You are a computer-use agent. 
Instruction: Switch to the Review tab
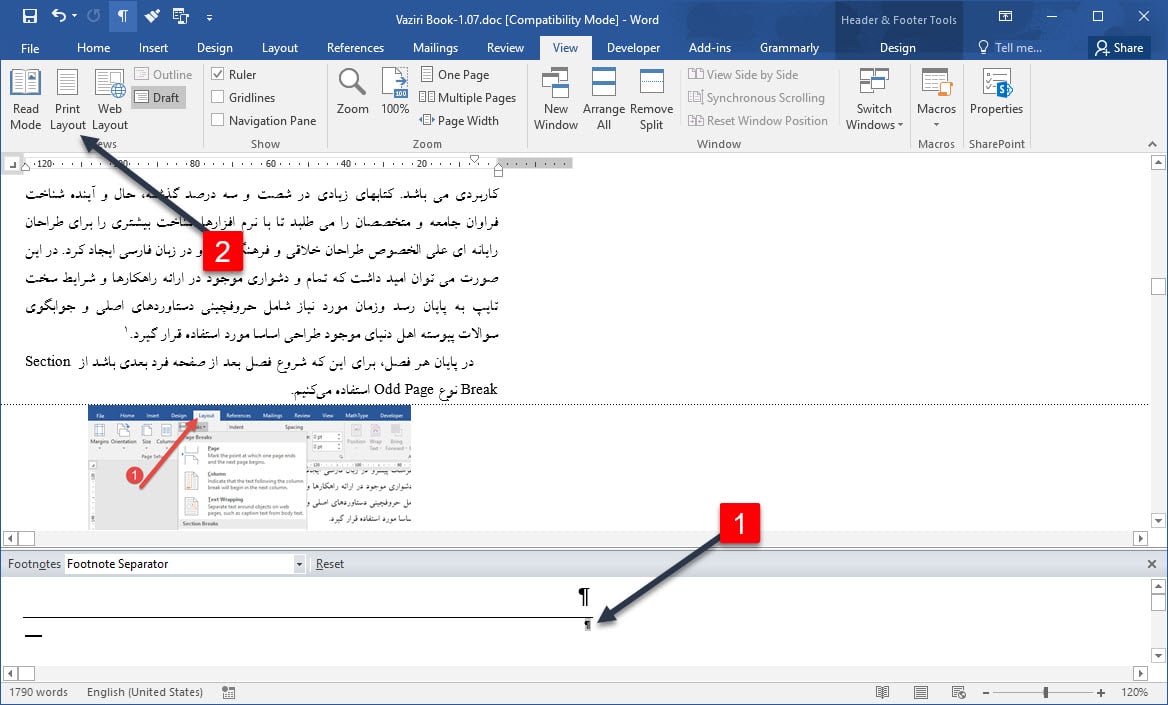click(505, 48)
